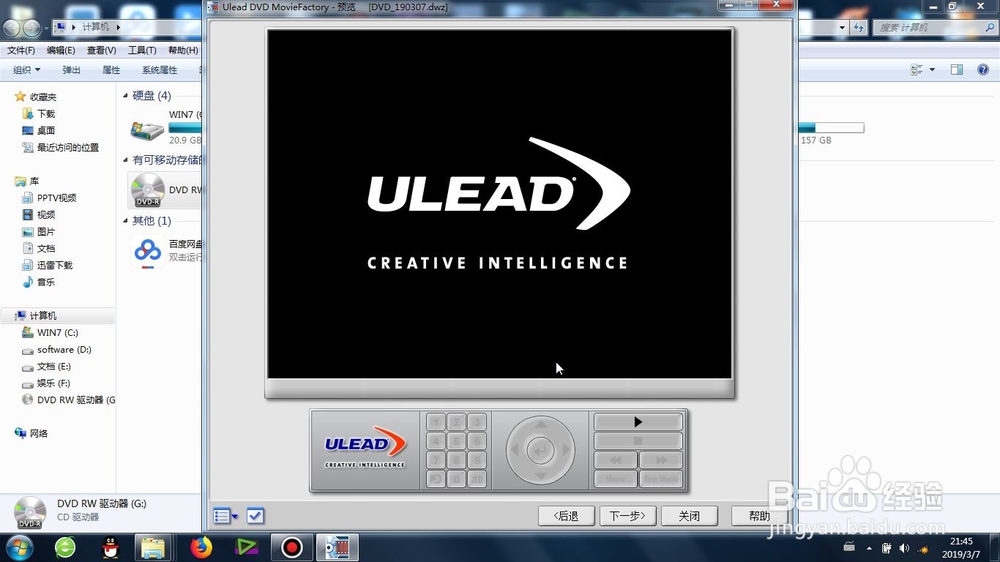Click the up arrow on the navigation pad
Image resolution: width=1000 pixels, height=562 pixels.
[540, 425]
